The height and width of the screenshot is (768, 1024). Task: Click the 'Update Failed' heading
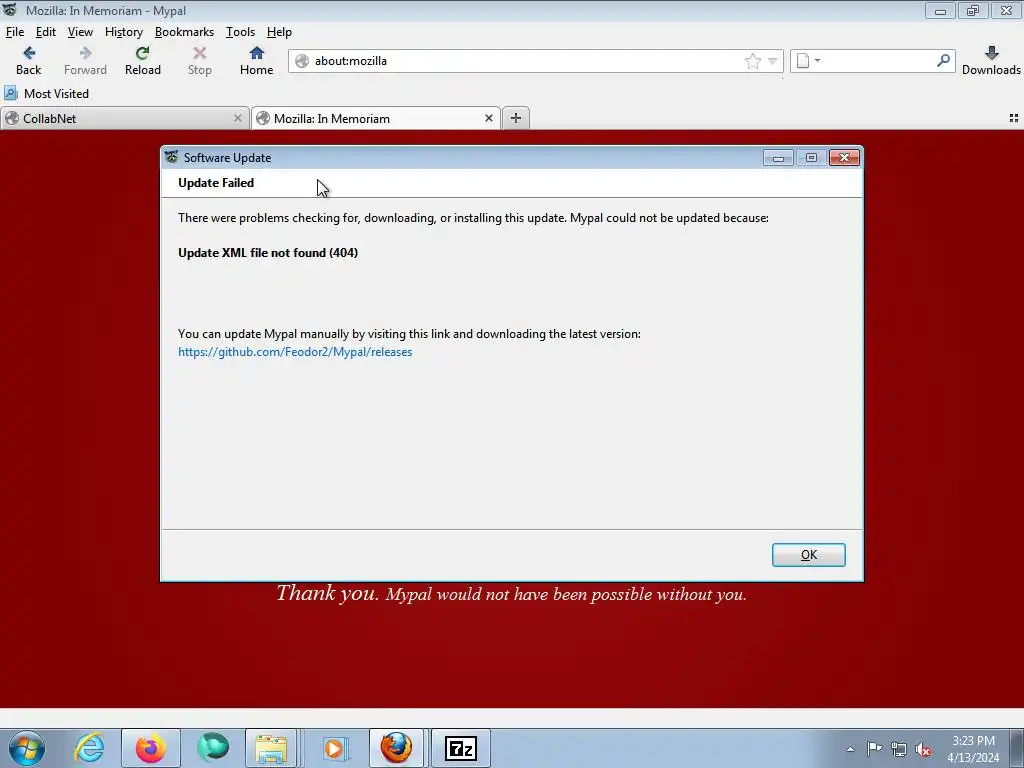click(x=216, y=183)
